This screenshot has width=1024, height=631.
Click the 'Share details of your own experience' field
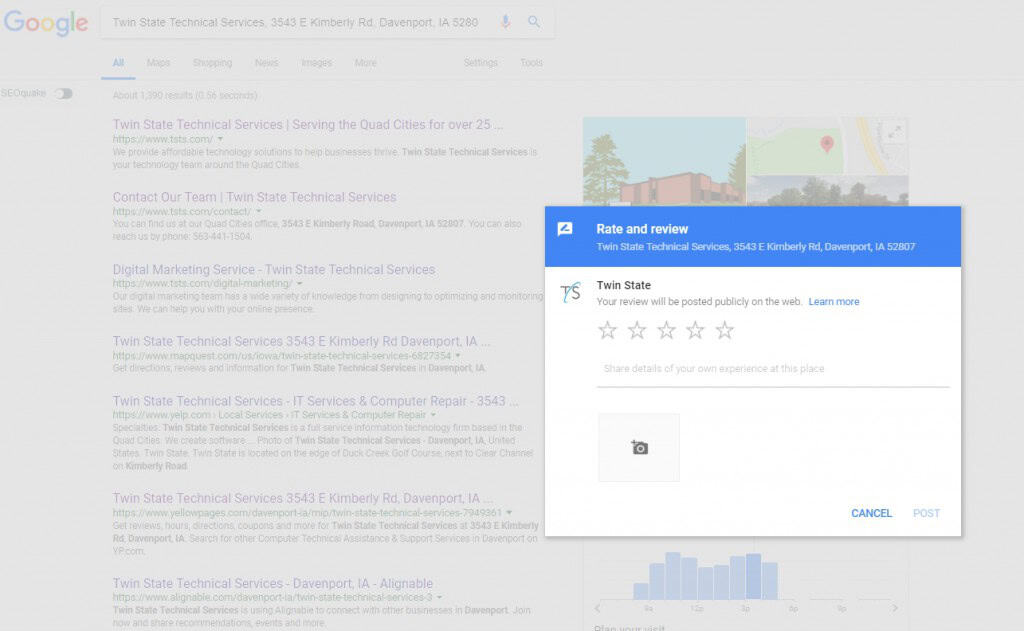[773, 369]
